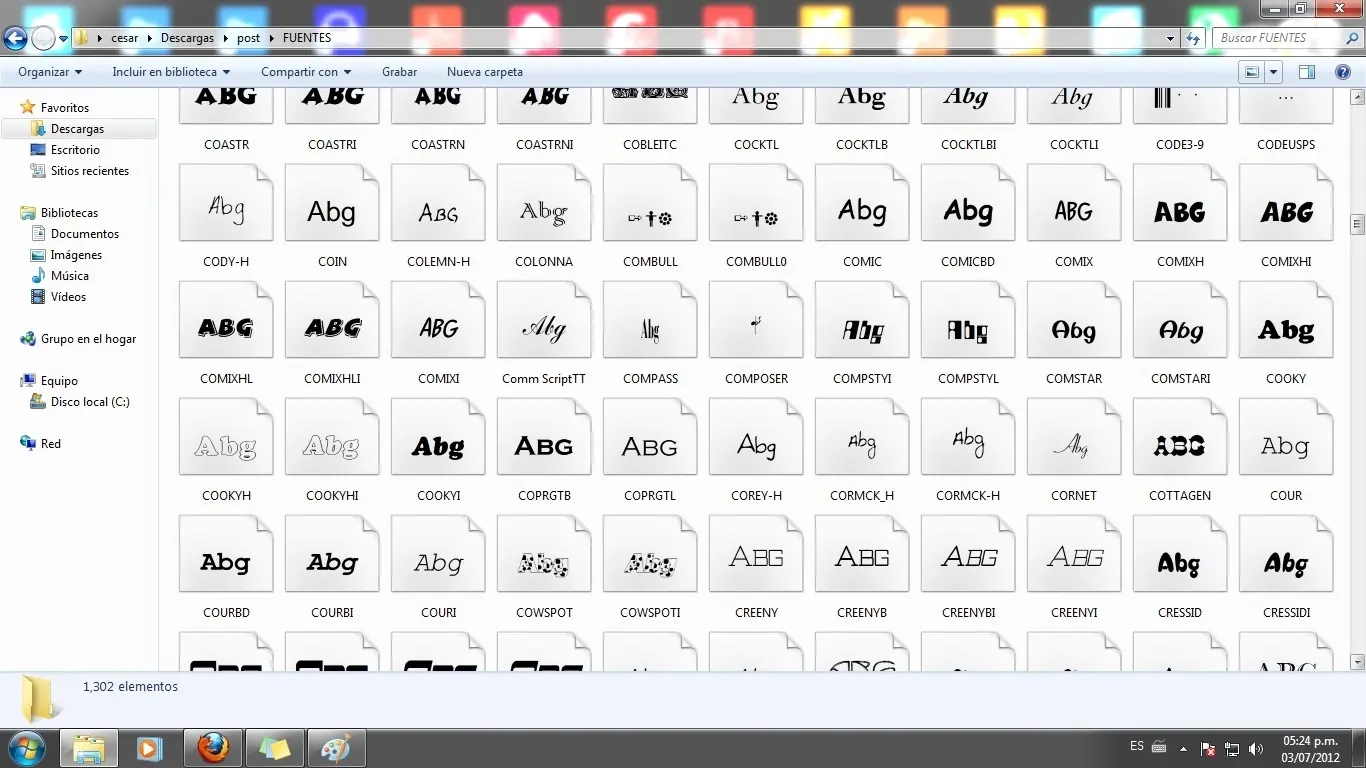Select the CRESSID font icon

point(1180,554)
